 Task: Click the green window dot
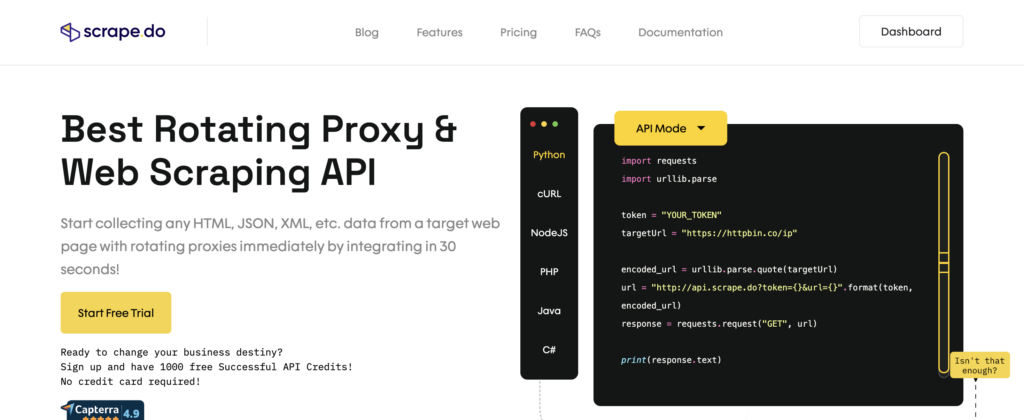pos(555,123)
